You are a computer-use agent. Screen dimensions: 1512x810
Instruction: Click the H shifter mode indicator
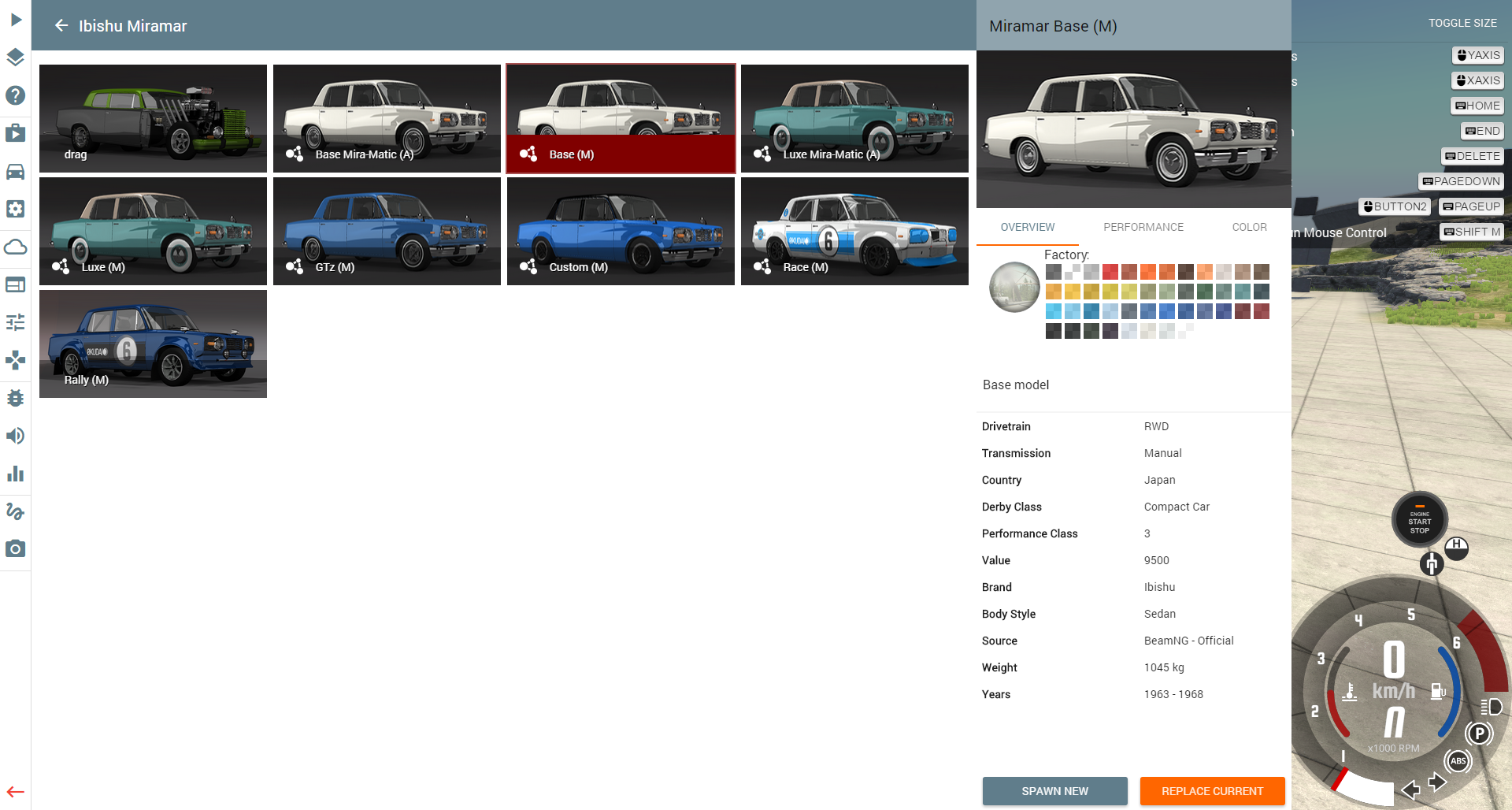point(1457,548)
